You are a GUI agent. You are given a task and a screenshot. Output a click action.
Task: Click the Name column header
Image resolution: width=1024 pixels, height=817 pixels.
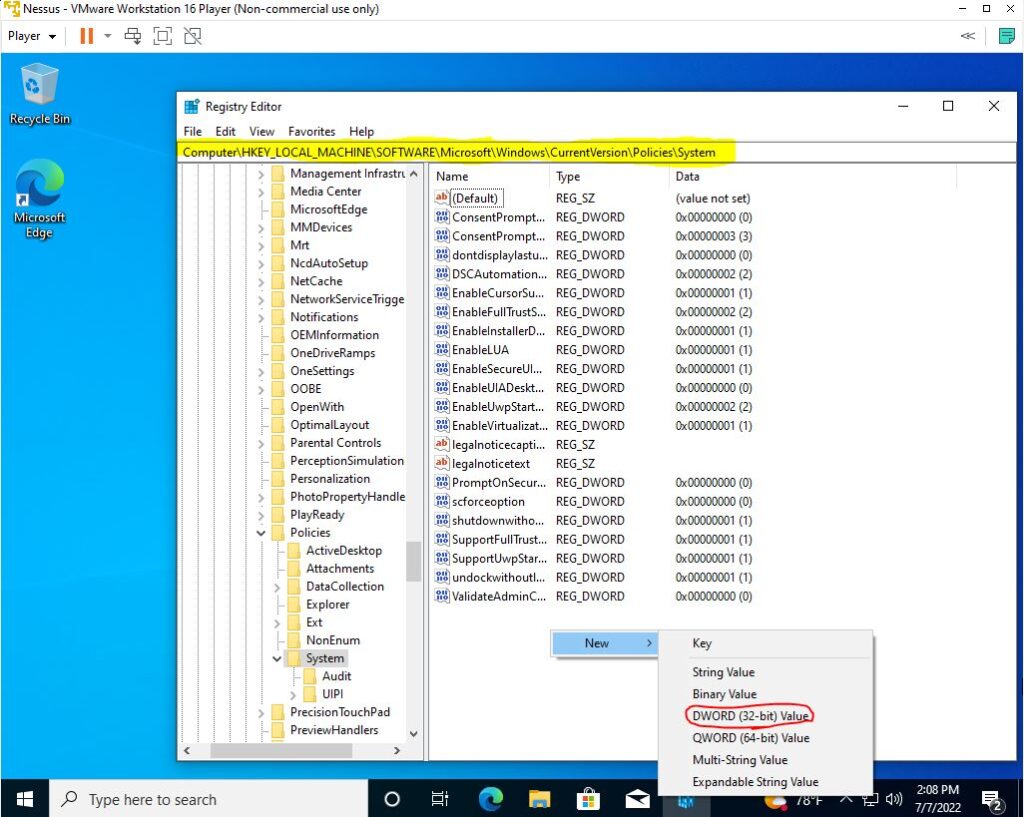click(x=490, y=176)
